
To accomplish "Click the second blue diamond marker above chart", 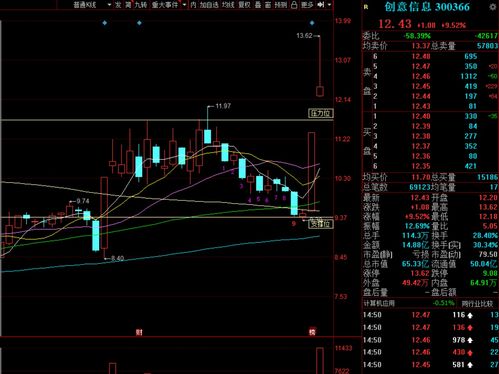I will [x=139, y=23].
